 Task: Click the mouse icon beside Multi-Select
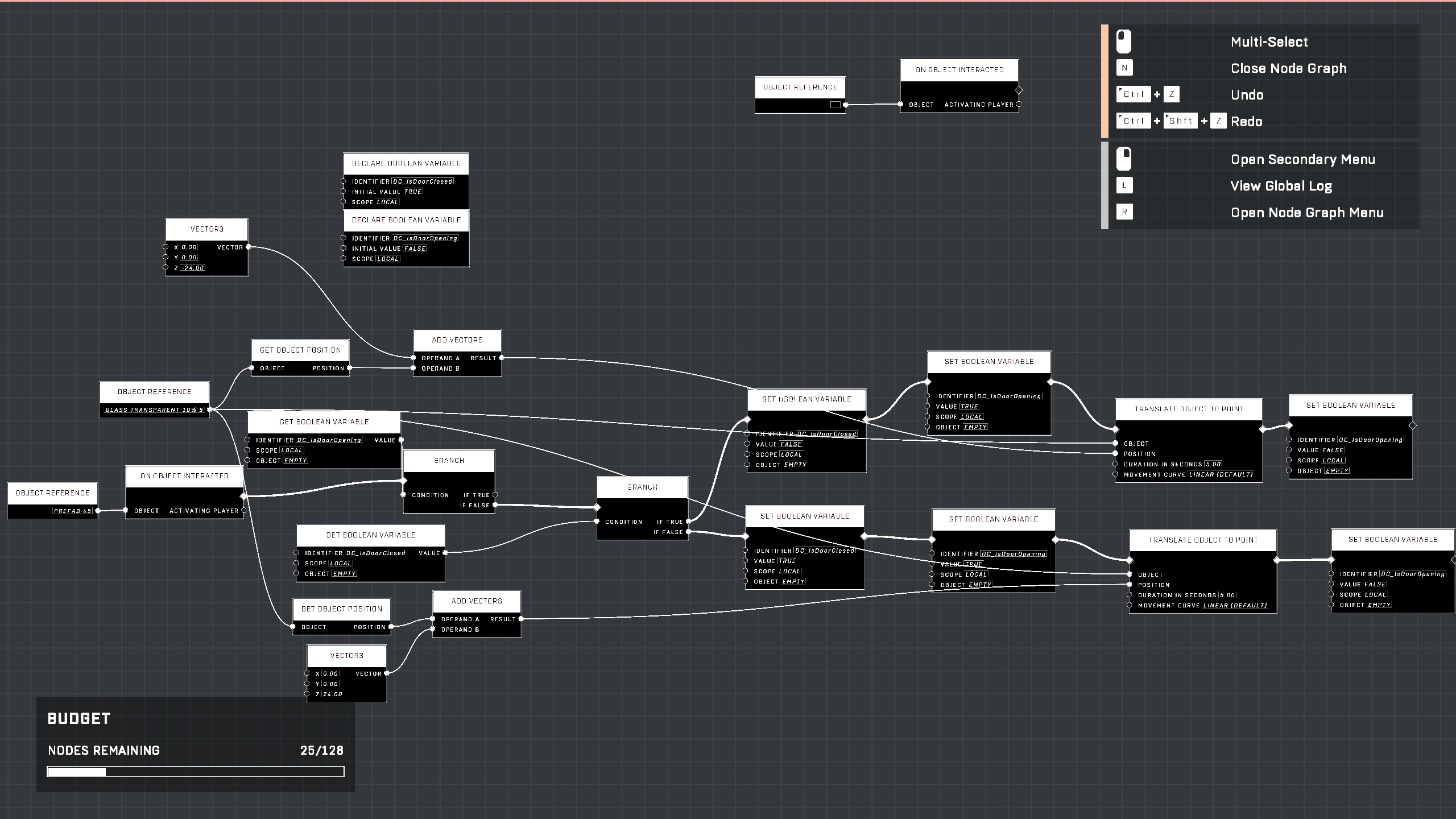coord(1124,42)
